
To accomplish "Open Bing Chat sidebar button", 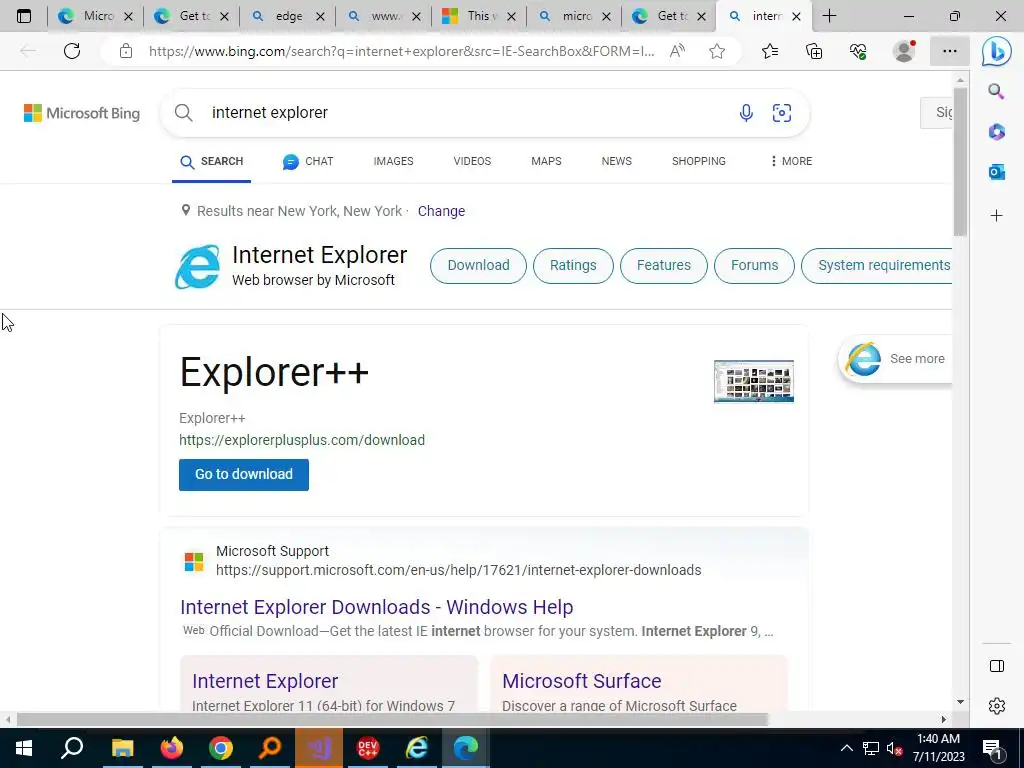I will tap(997, 51).
